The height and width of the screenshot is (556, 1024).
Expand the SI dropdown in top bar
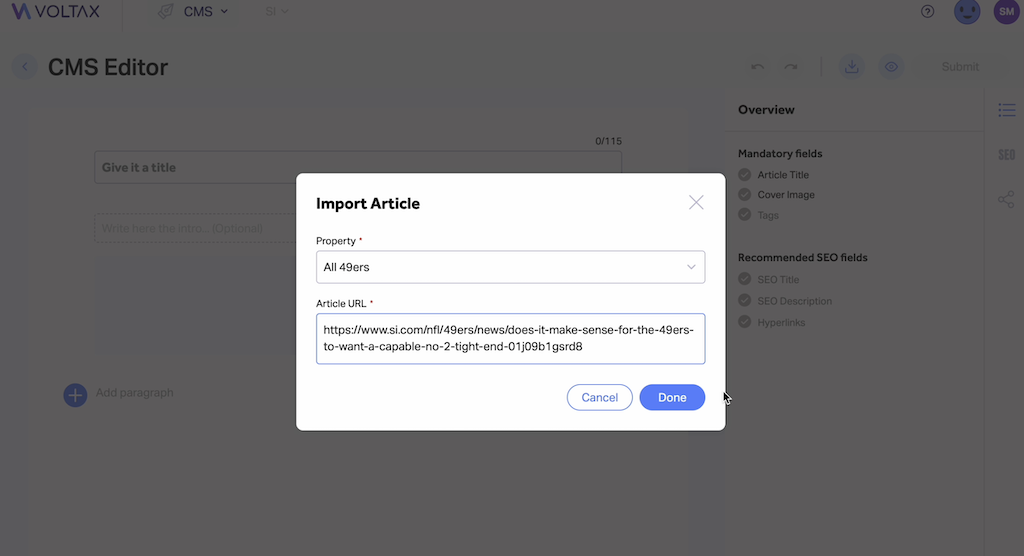(276, 11)
